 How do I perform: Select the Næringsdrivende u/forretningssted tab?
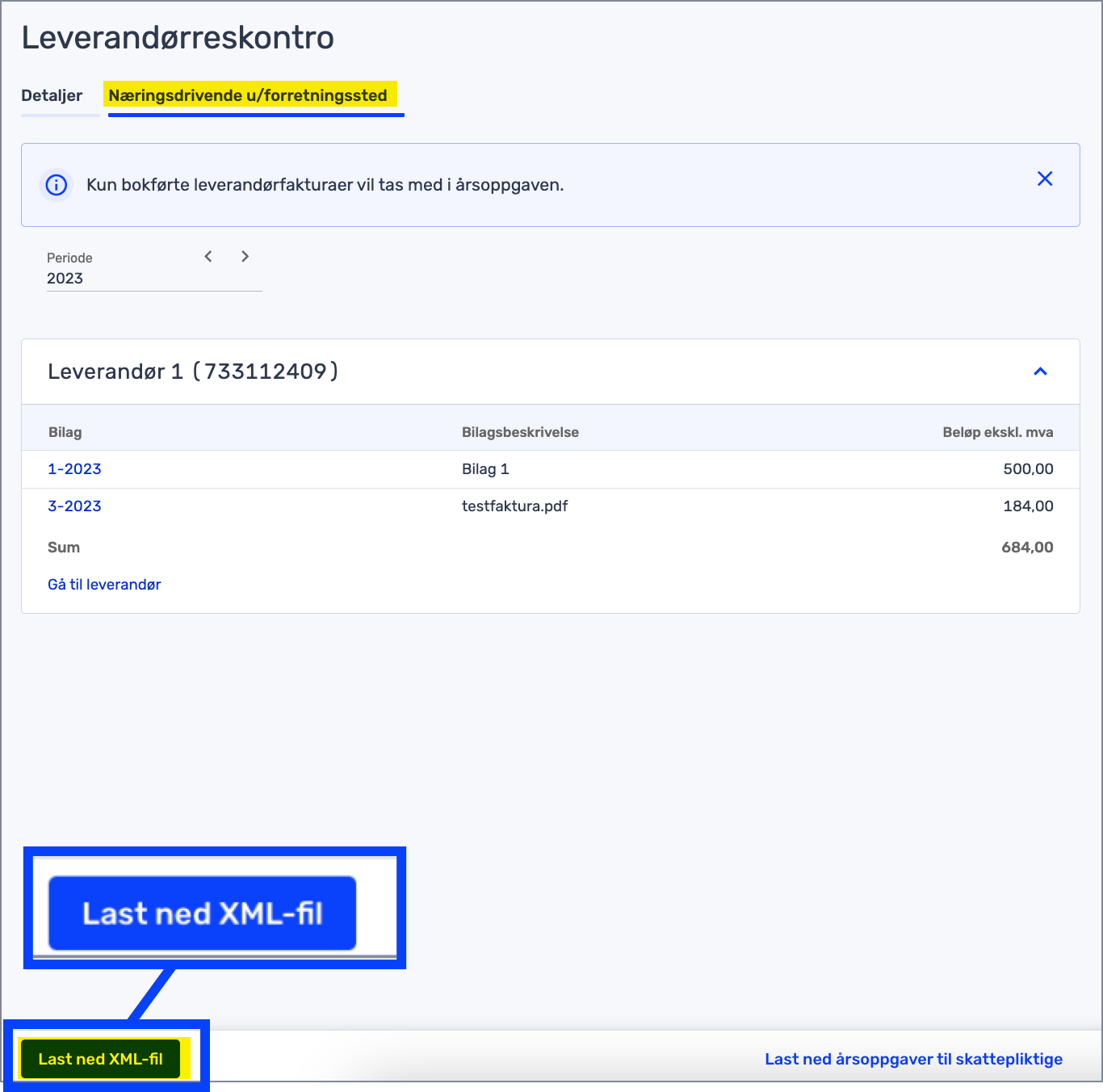(x=250, y=94)
